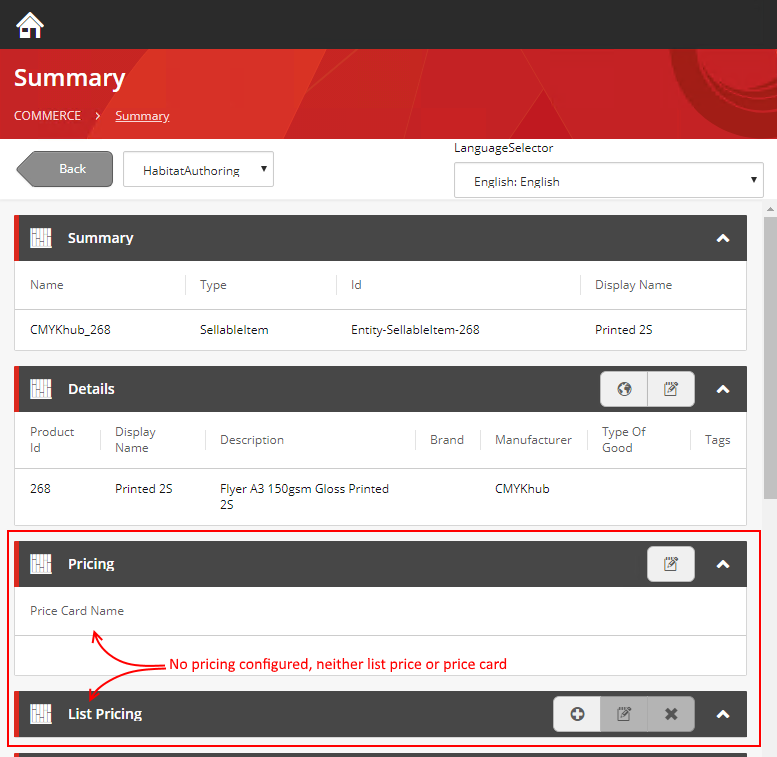Click the edit icon in Pricing header
Viewport: 777px width, 757px height.
(x=671, y=564)
